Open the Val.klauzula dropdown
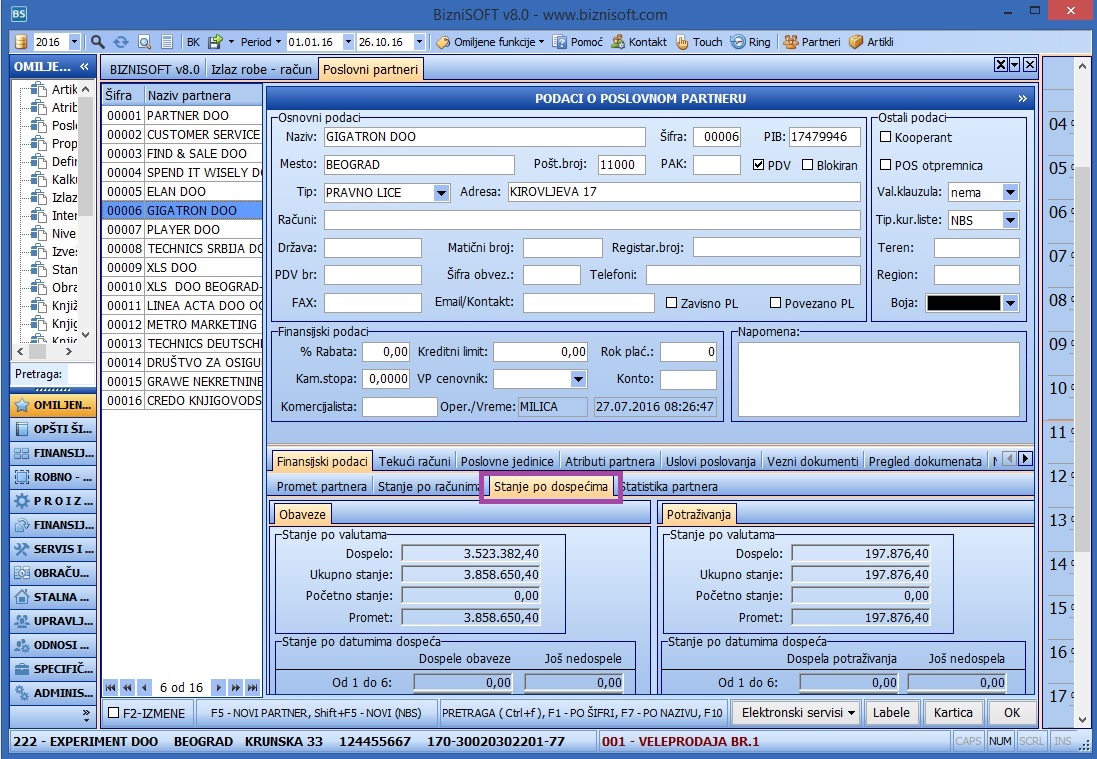Image resolution: width=1097 pixels, height=759 pixels. click(x=1010, y=192)
